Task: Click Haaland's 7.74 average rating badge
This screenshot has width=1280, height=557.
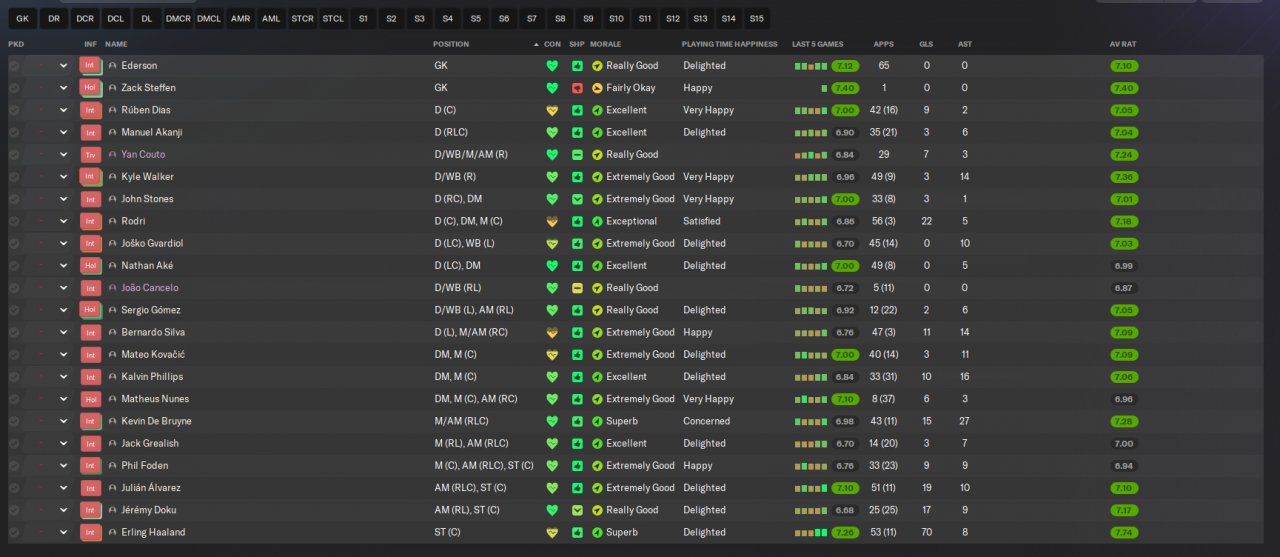Action: pyautogui.click(x=1124, y=532)
